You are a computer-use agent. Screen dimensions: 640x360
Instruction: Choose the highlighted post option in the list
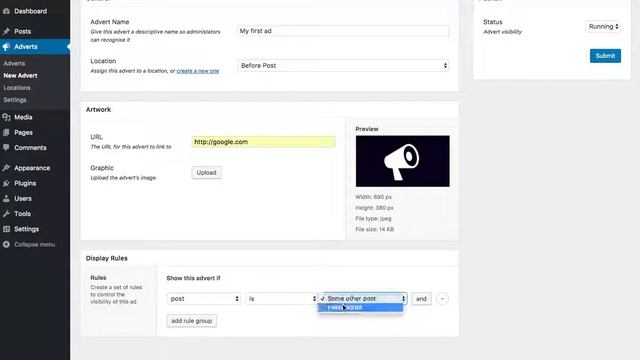click(x=360, y=307)
